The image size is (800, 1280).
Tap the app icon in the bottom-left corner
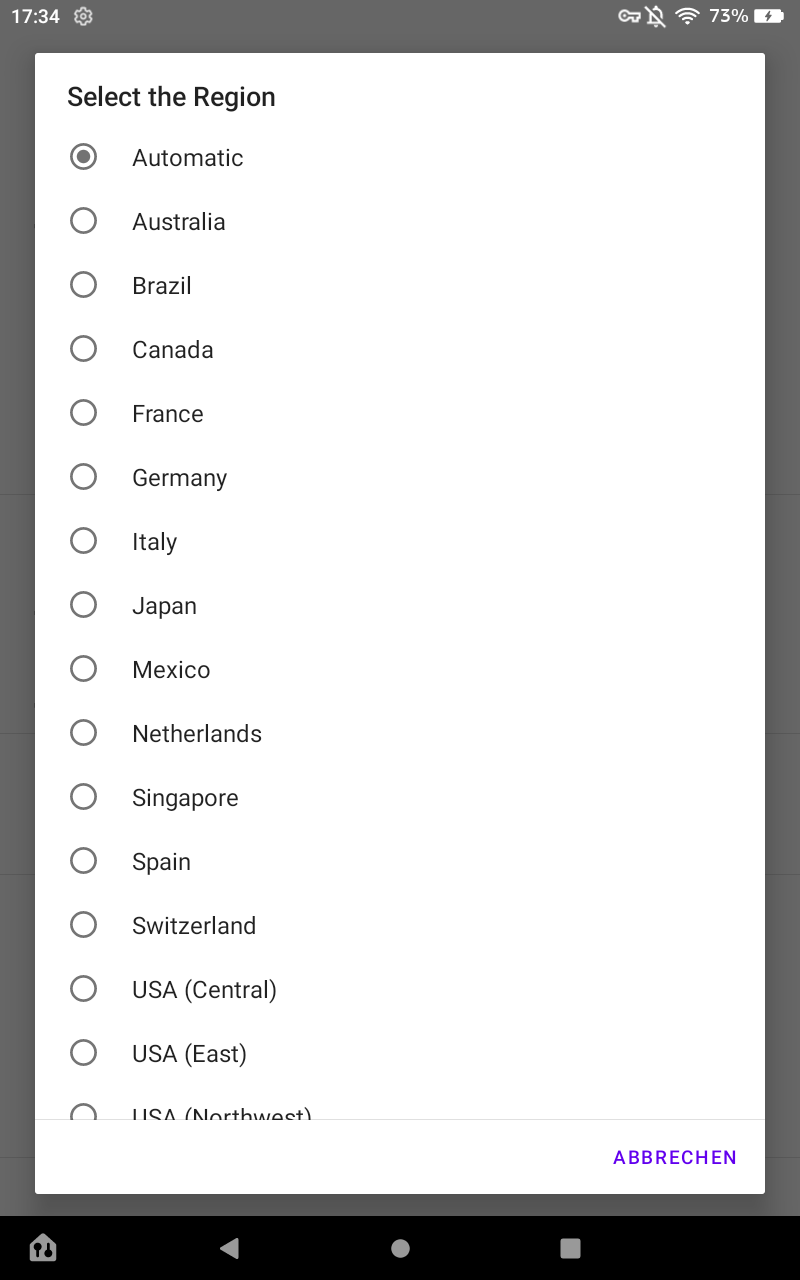point(42,1248)
